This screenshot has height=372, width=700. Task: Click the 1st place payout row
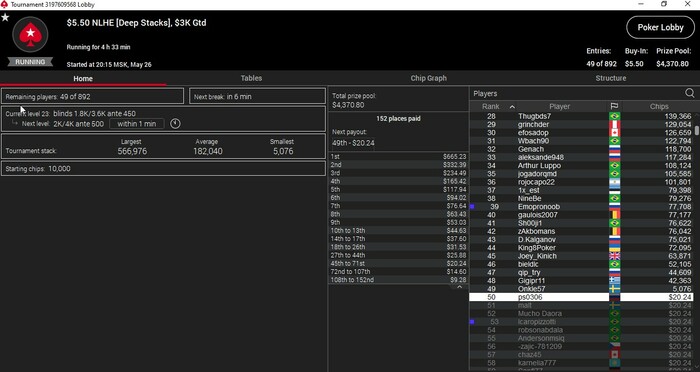[x=398, y=156]
